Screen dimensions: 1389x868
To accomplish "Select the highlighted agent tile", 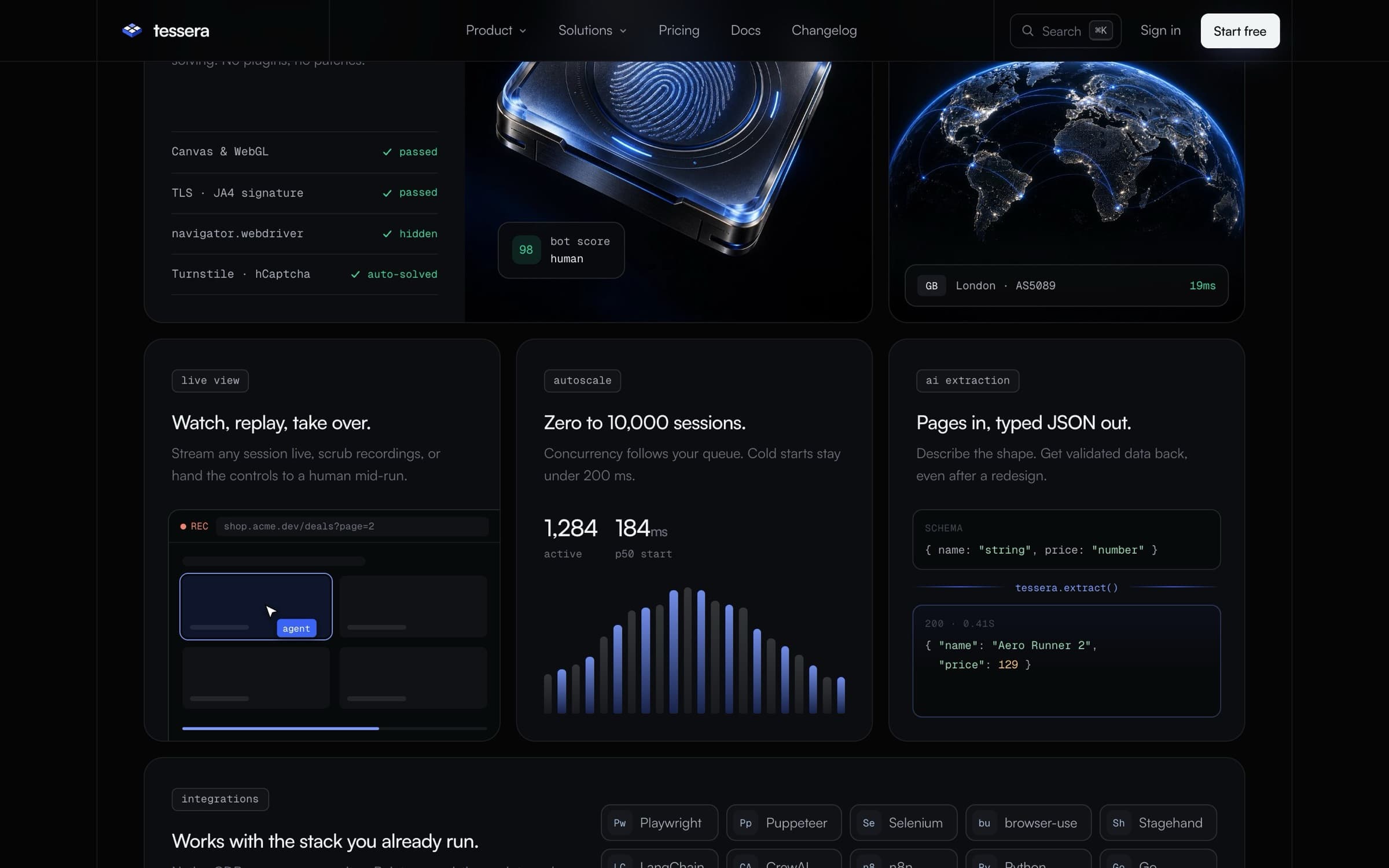I will tap(256, 606).
